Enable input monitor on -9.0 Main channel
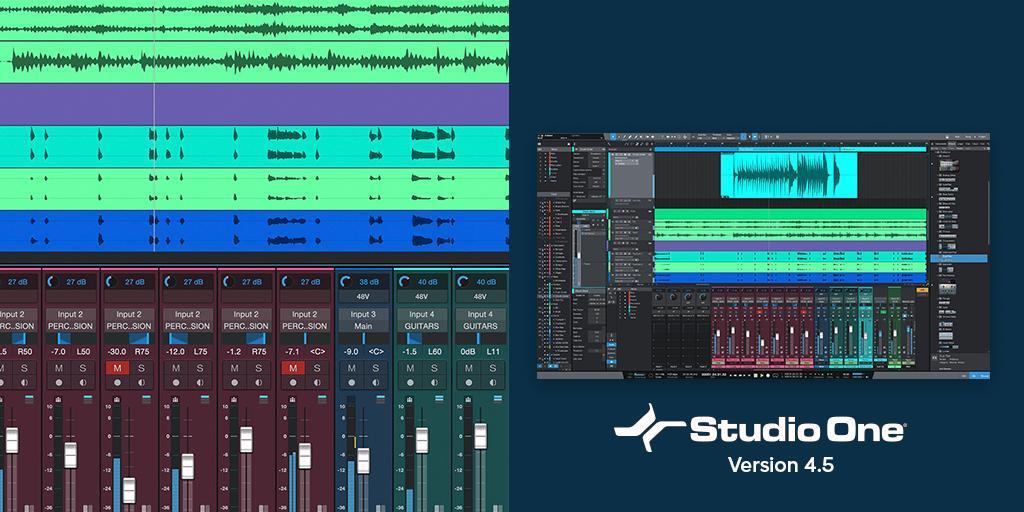The image size is (1024, 512). click(x=376, y=383)
